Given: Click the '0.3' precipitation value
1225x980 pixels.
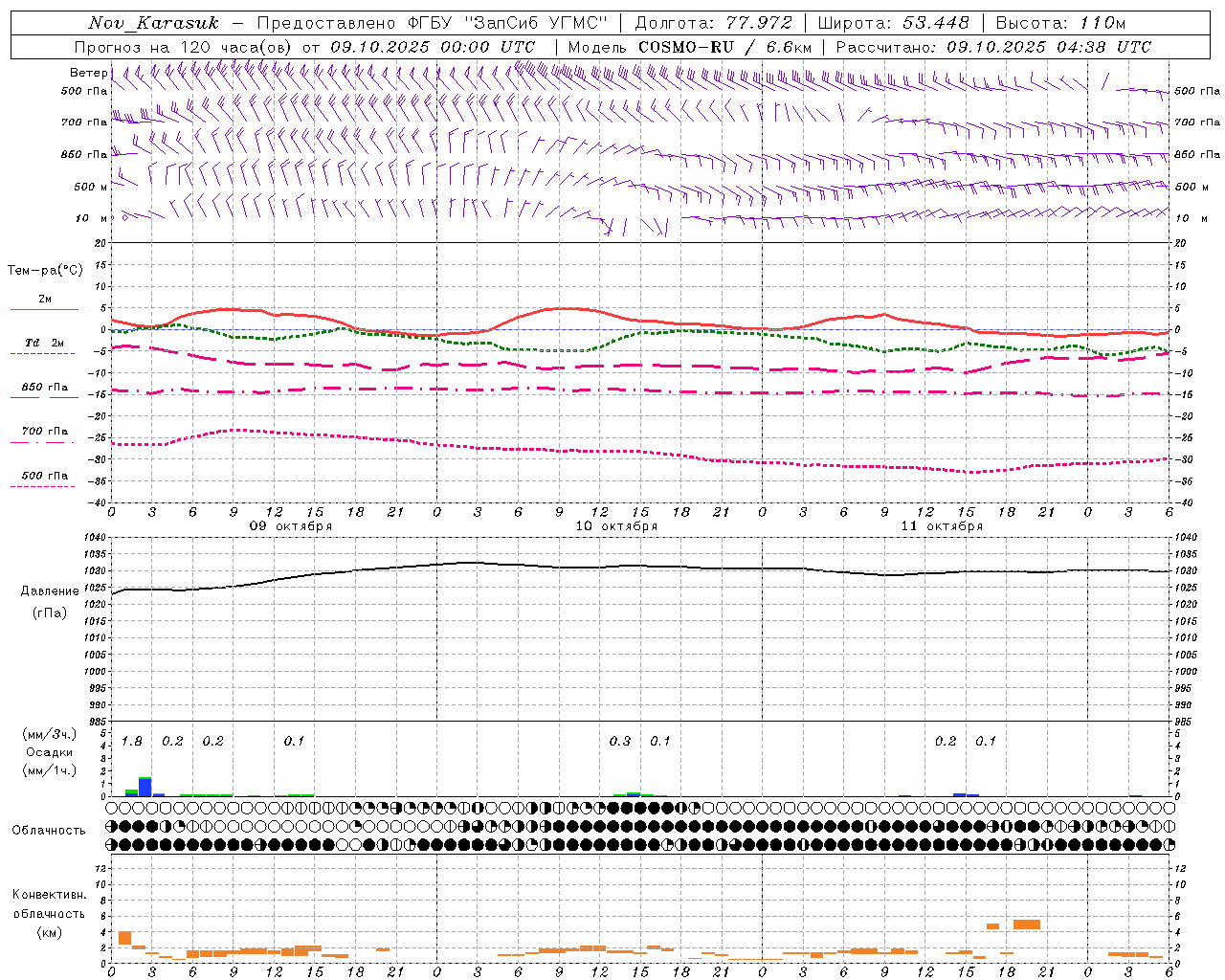Looking at the screenshot, I should click(x=620, y=741).
